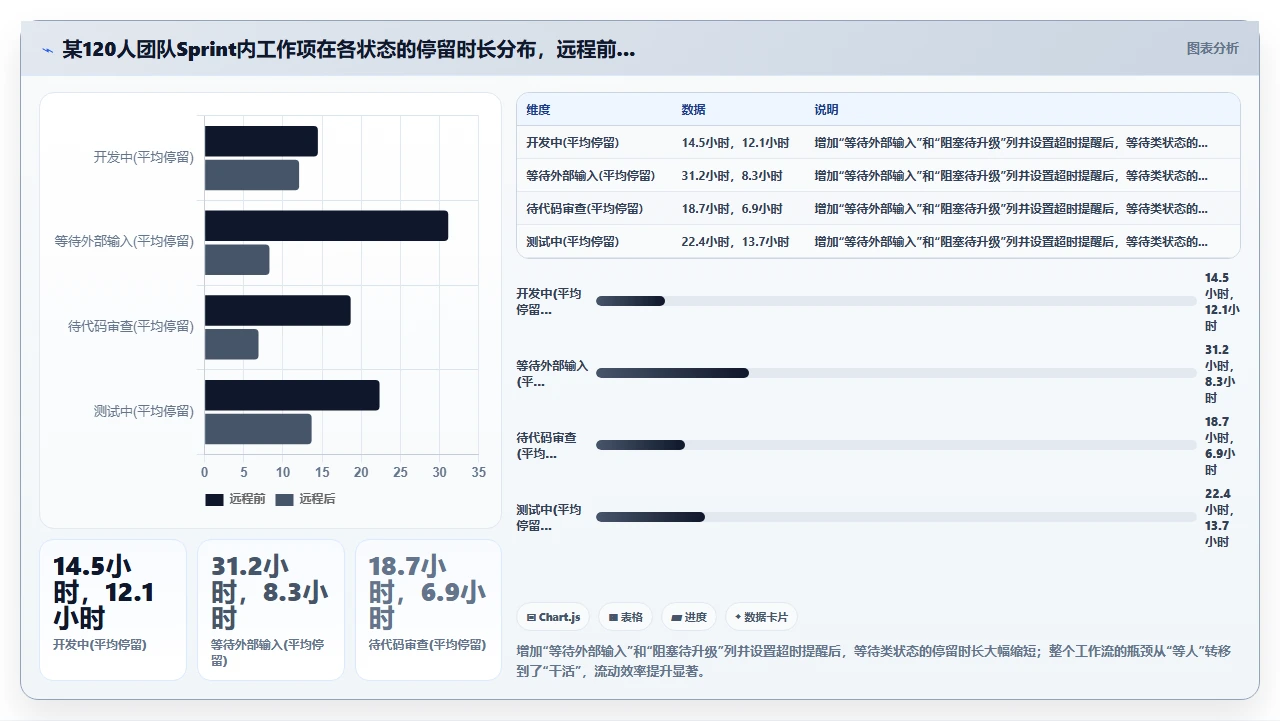The image size is (1280, 721).
Task: Click the 数据卡片 tag button
Action: [x=761, y=617]
